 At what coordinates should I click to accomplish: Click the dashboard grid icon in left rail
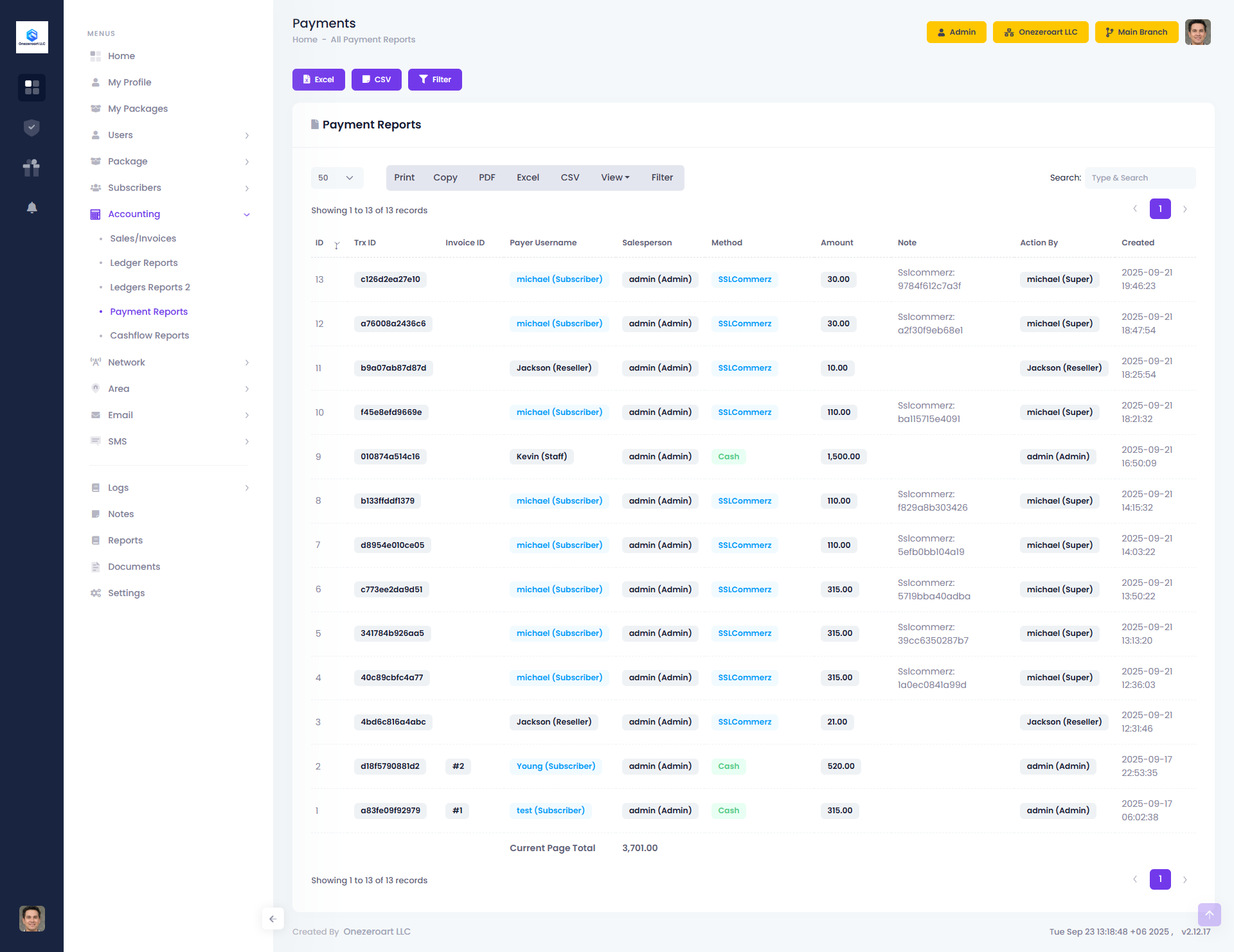tap(31, 87)
